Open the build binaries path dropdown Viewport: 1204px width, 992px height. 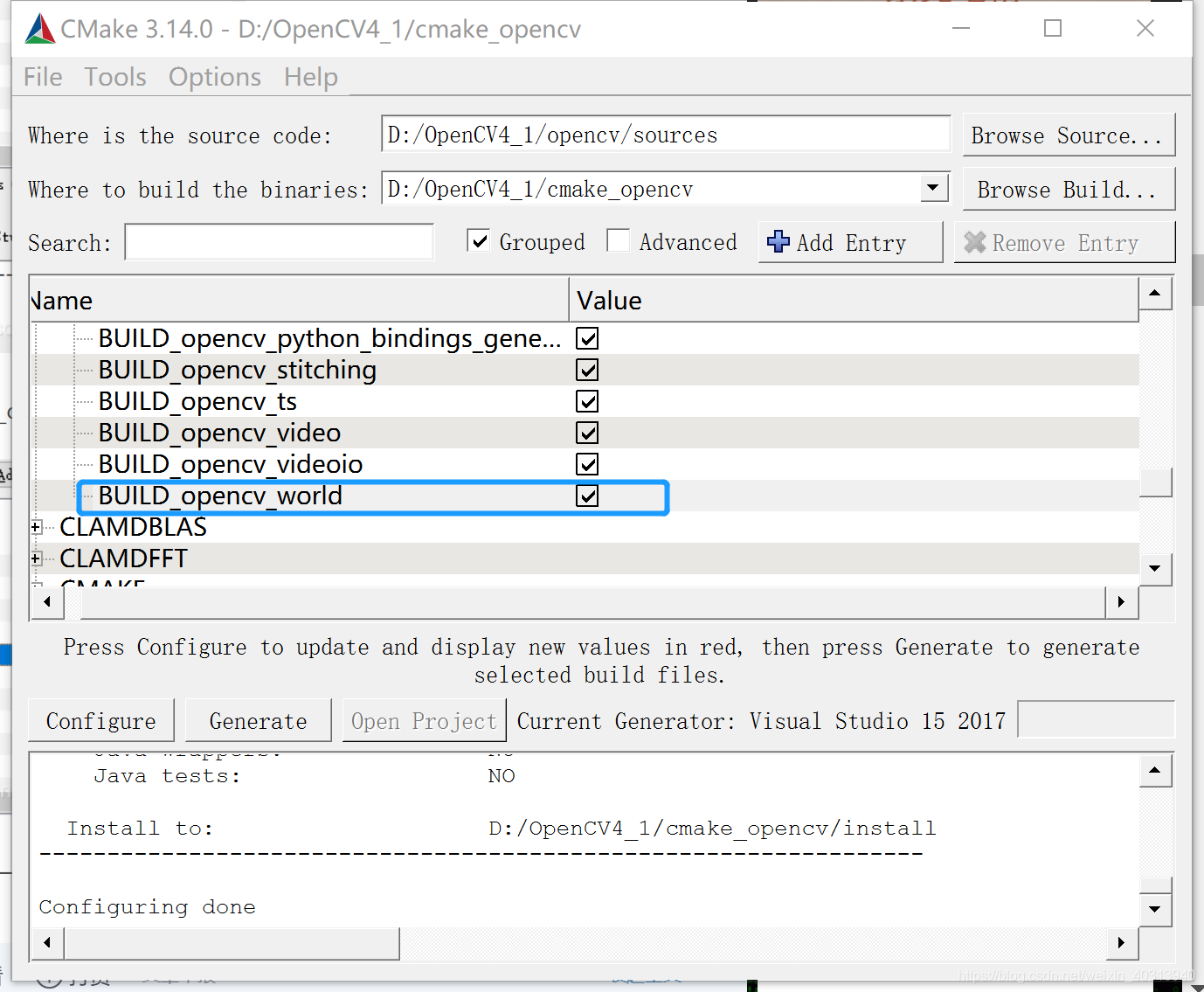click(x=934, y=188)
